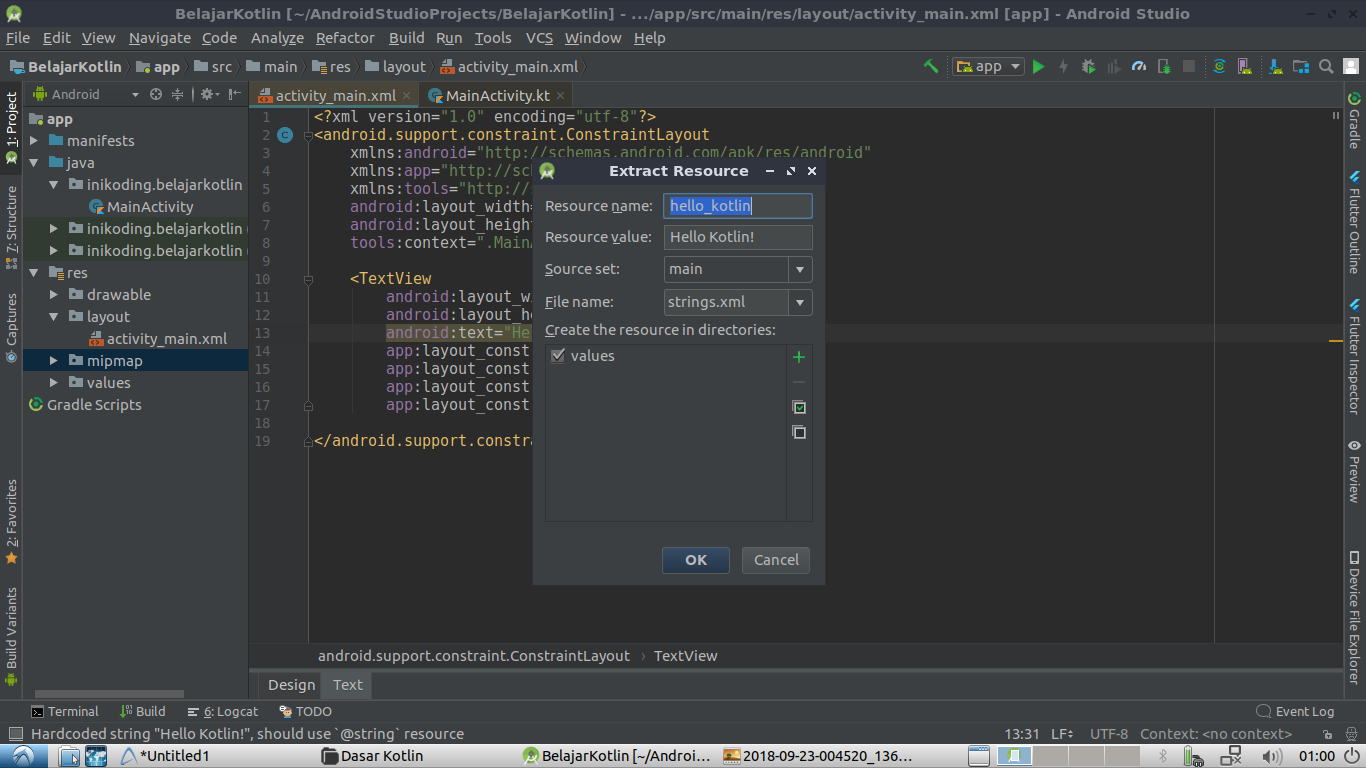Expand the manifests folder
The image size is (1366, 768).
click(34, 141)
